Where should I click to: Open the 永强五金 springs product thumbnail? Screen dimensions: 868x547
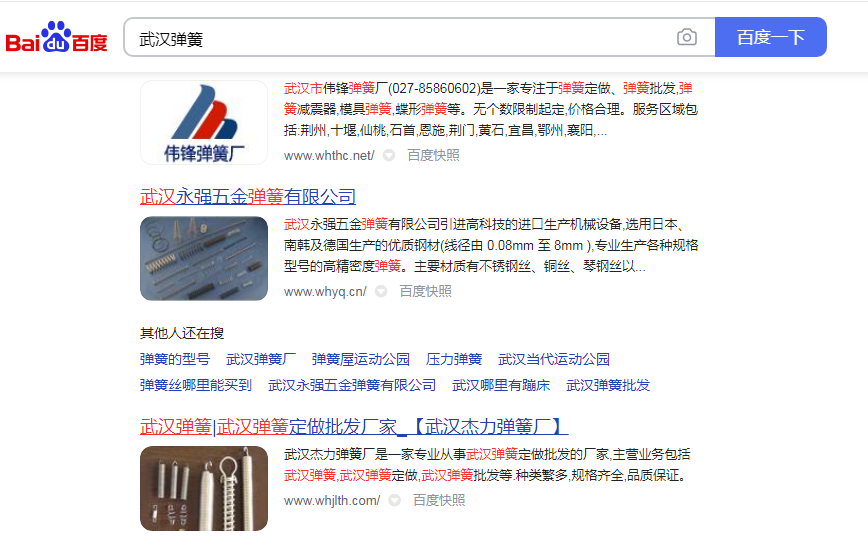tap(204, 259)
